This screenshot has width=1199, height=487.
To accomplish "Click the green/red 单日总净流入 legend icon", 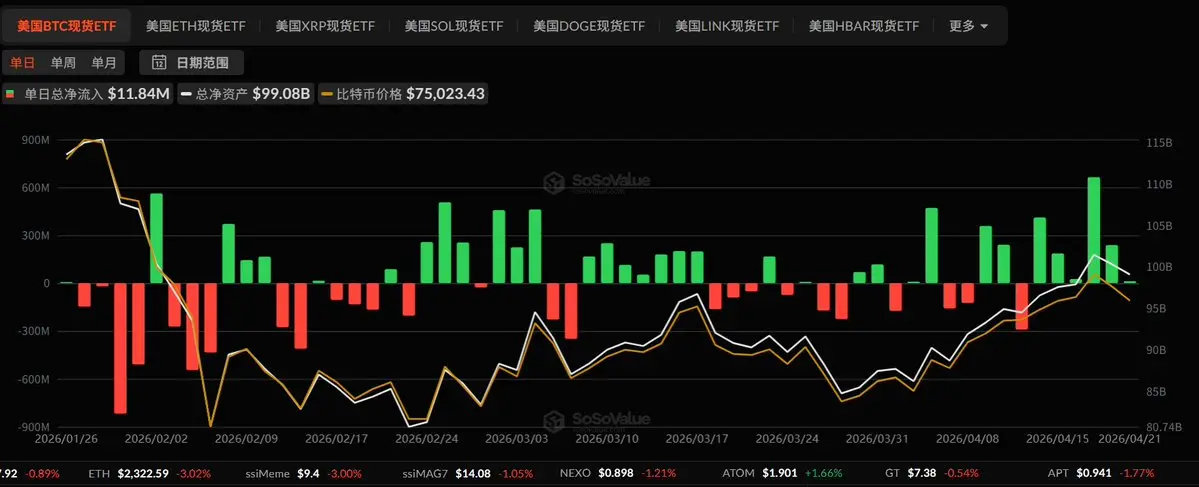I will [11, 94].
